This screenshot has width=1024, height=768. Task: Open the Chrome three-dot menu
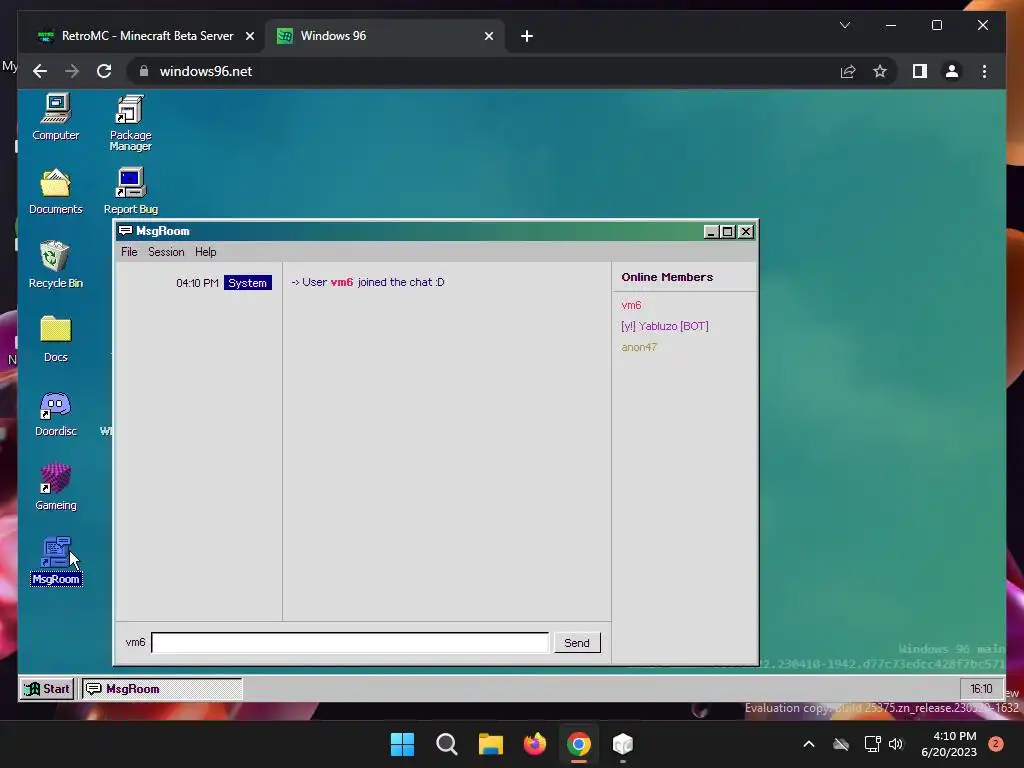(984, 71)
